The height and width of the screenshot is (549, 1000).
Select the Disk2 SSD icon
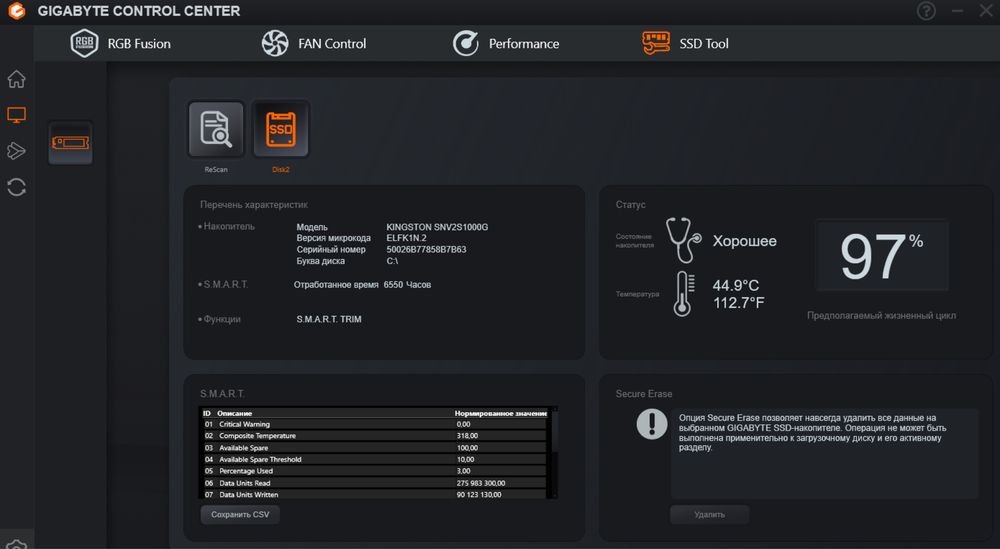tap(281, 129)
